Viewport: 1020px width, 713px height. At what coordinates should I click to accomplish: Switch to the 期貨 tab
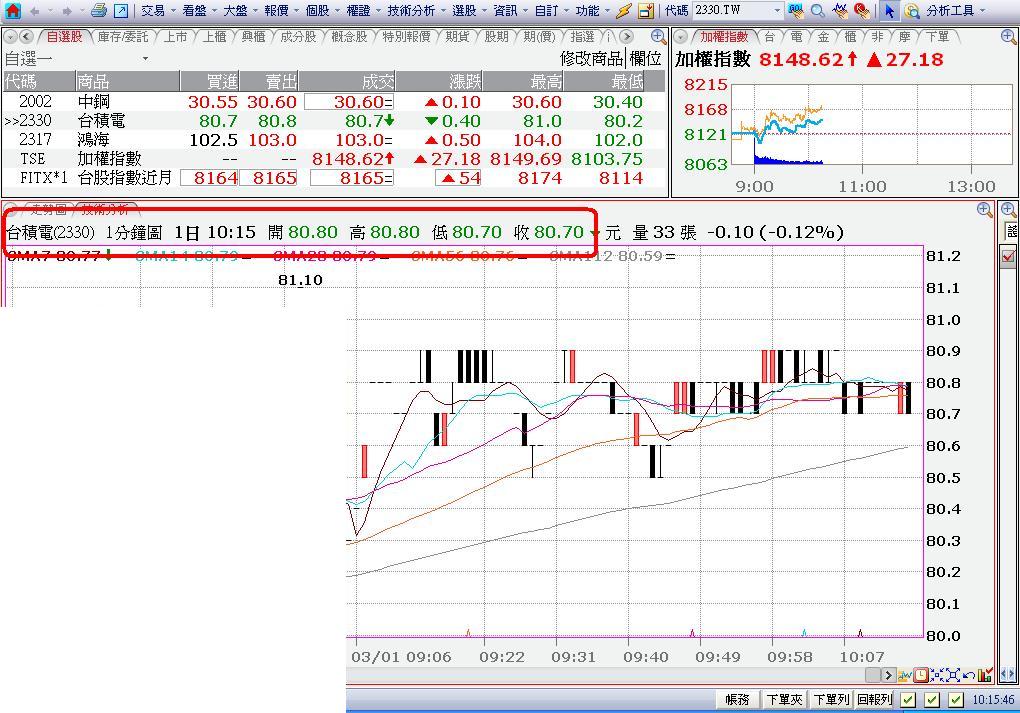point(457,36)
